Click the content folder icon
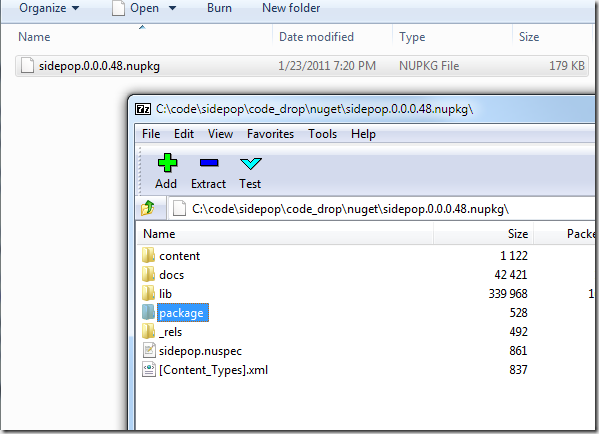The image size is (599, 434). click(x=148, y=255)
